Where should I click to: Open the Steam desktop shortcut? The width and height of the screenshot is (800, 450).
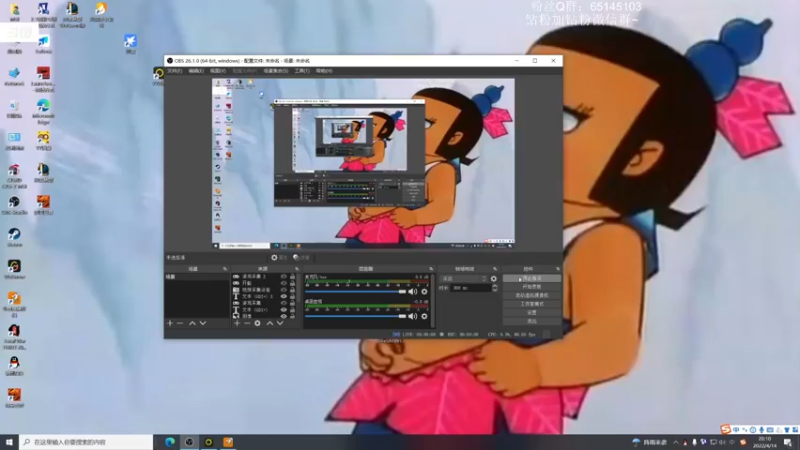tap(14, 238)
